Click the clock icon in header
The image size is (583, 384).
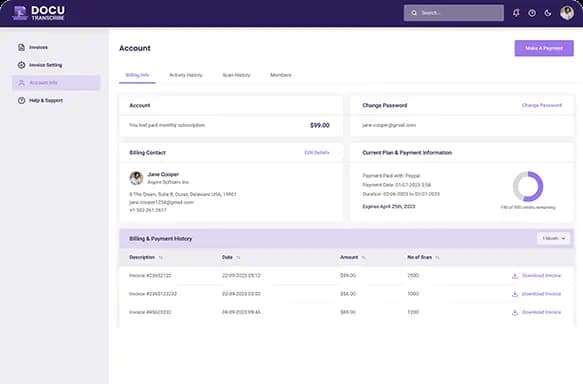[x=532, y=13]
